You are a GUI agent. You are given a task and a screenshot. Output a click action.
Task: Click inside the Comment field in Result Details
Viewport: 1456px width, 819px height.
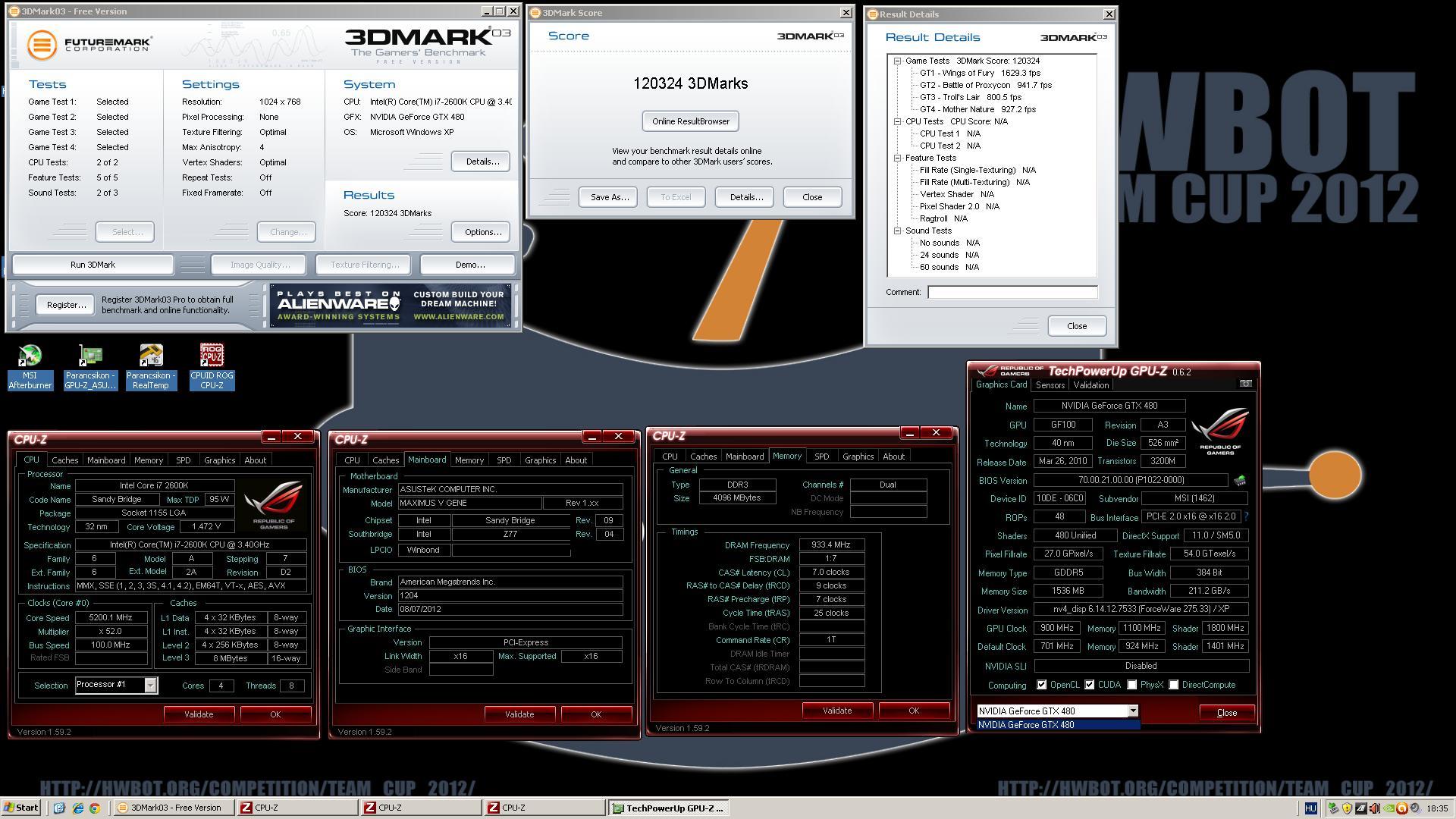[x=1012, y=292]
